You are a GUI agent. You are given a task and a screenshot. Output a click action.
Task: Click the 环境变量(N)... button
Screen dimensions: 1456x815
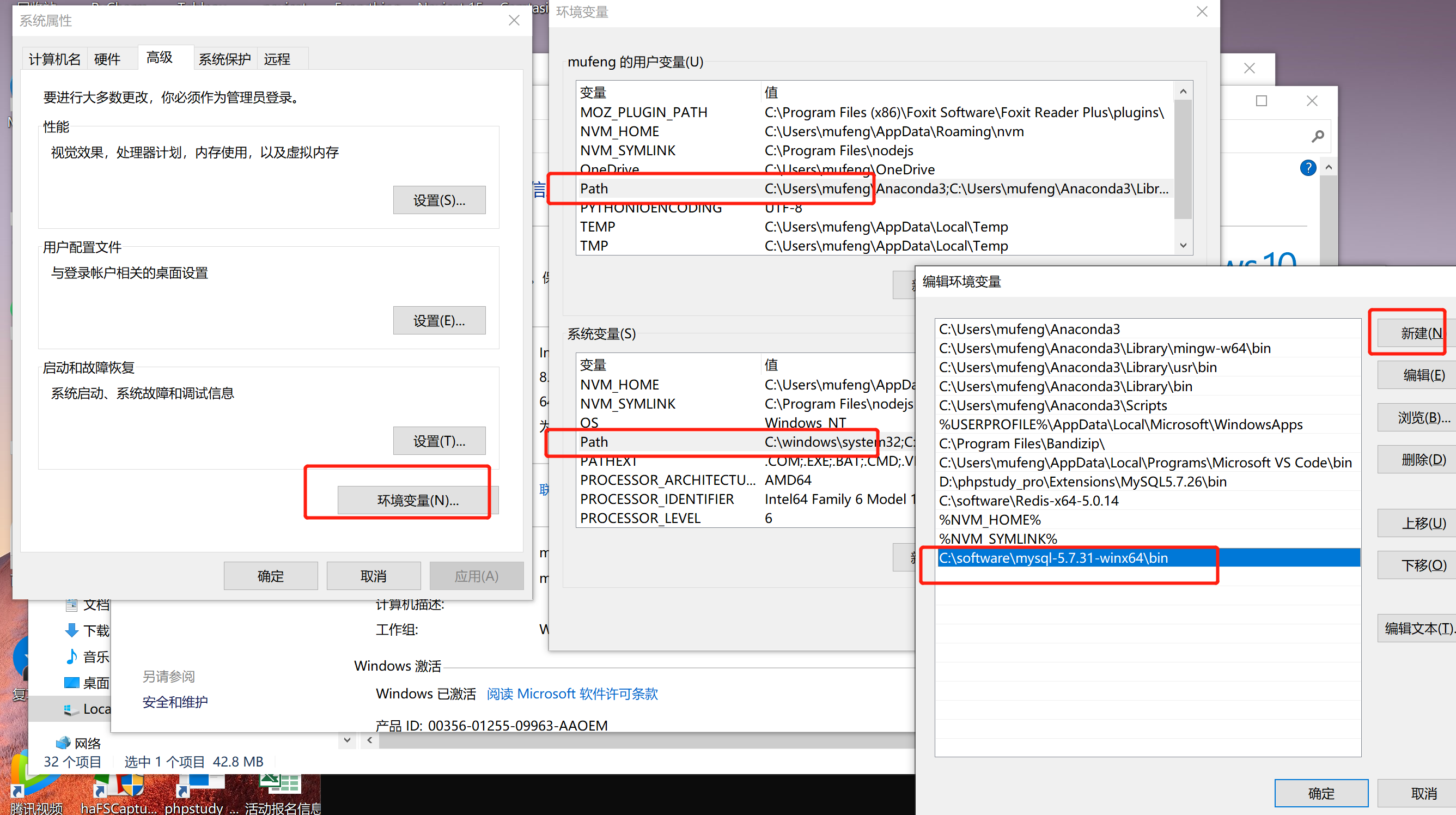coord(418,500)
